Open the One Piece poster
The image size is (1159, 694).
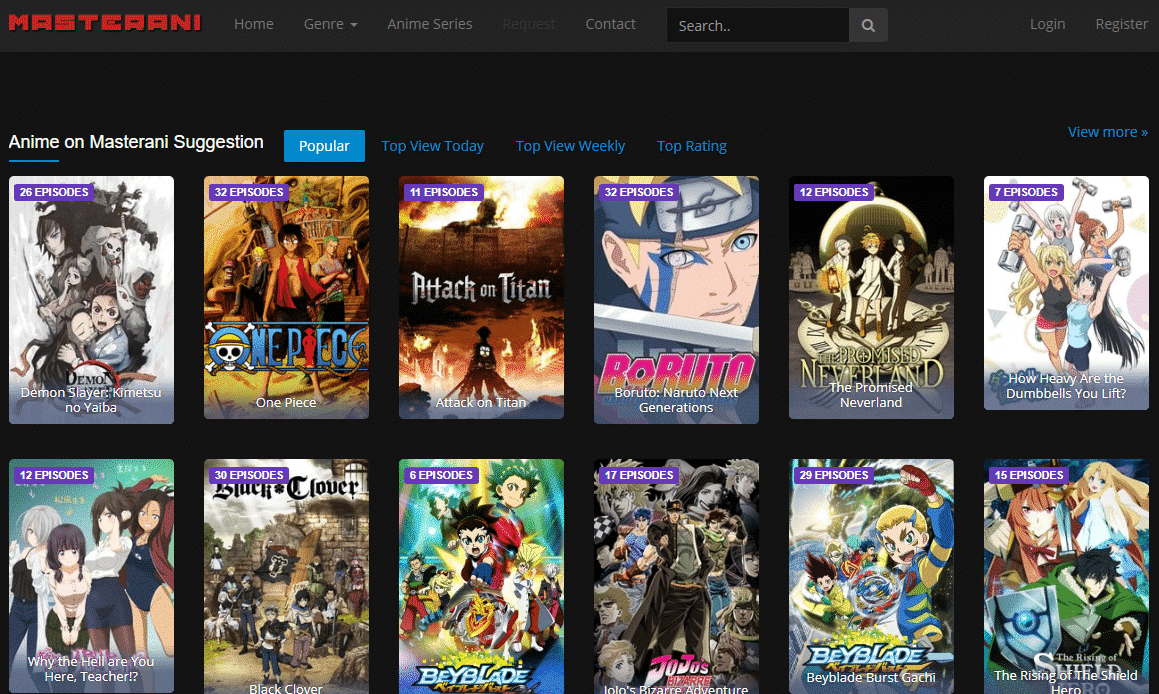tap(286, 297)
